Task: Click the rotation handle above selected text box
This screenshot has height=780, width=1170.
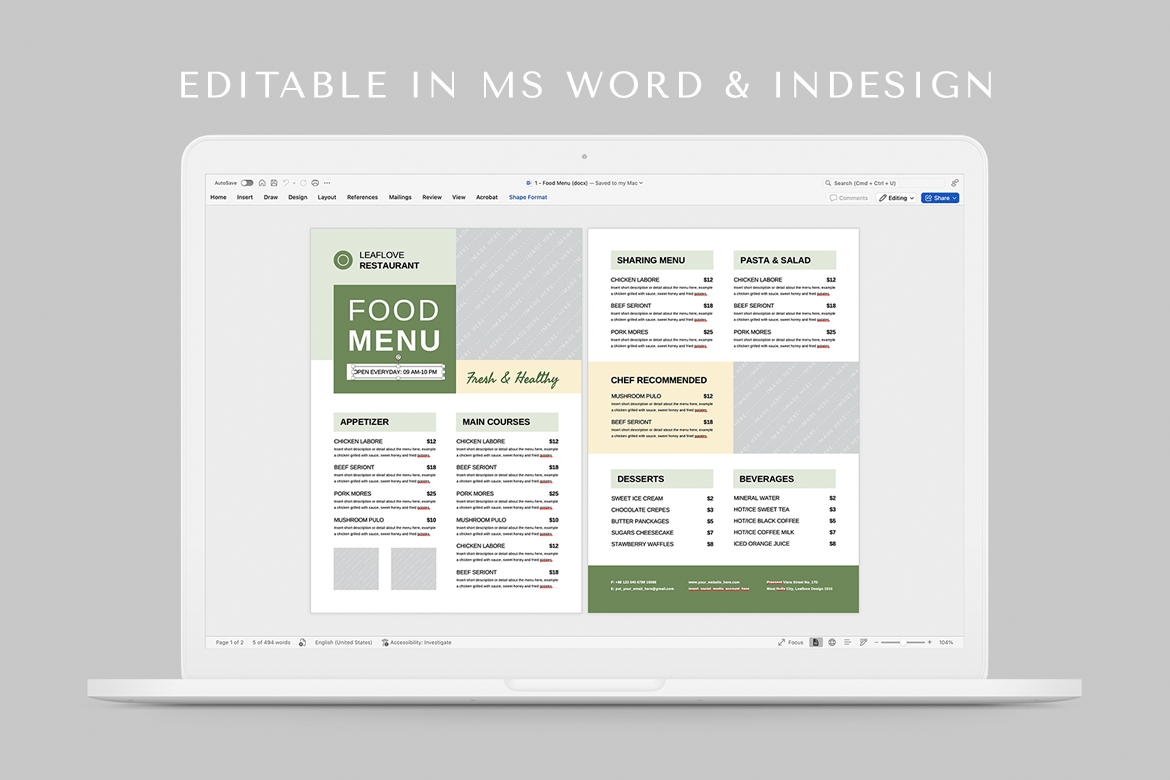Action: [398, 358]
